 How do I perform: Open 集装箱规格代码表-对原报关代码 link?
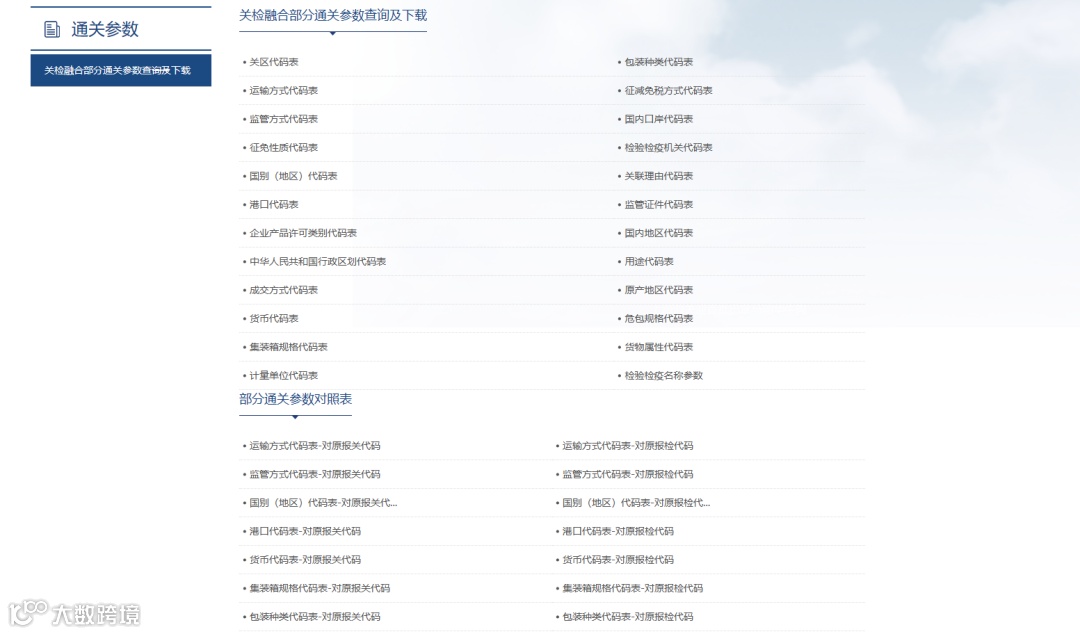(x=320, y=589)
